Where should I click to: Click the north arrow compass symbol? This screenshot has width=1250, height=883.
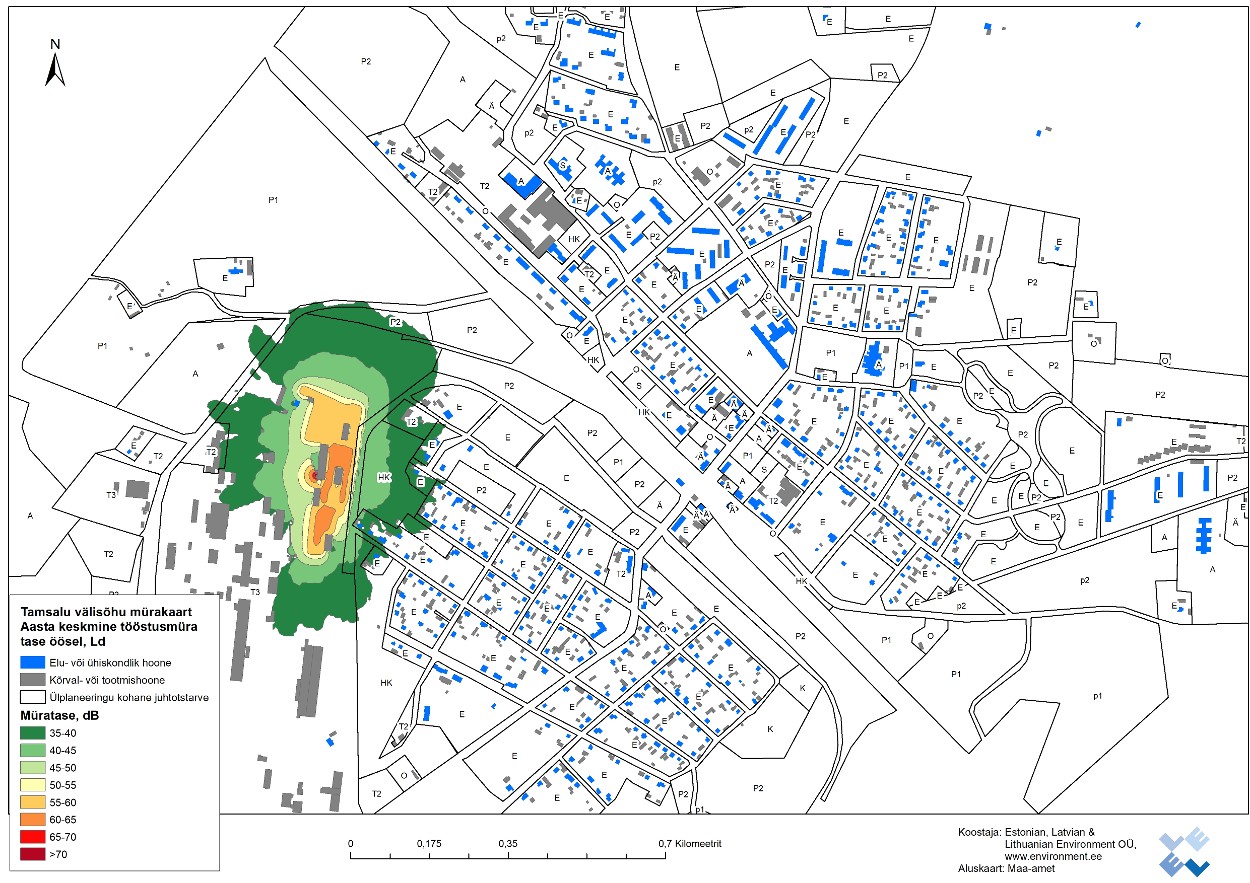coord(56,63)
